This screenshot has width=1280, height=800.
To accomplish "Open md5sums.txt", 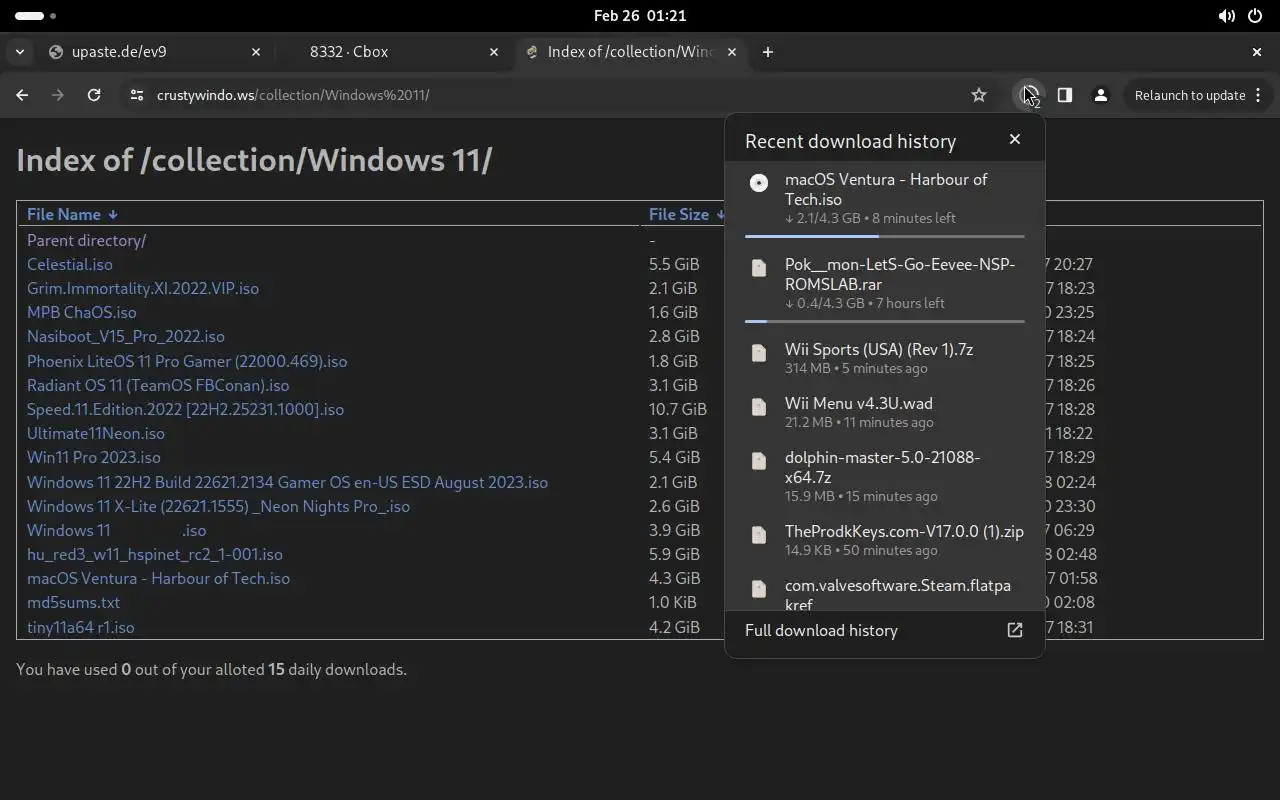I will click(73, 602).
